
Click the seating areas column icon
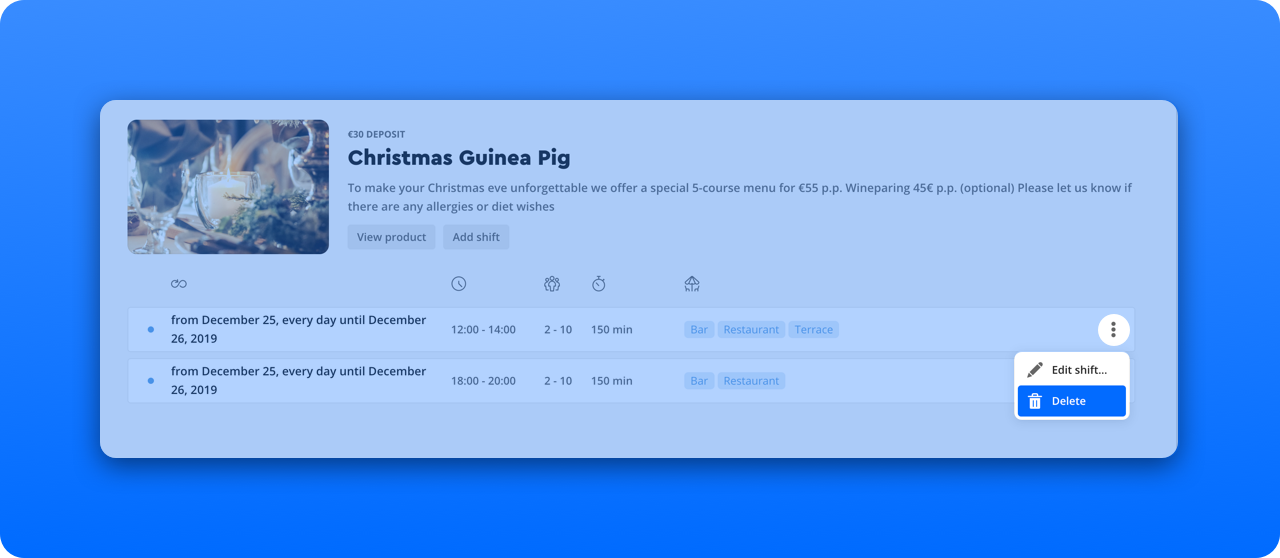[692, 284]
